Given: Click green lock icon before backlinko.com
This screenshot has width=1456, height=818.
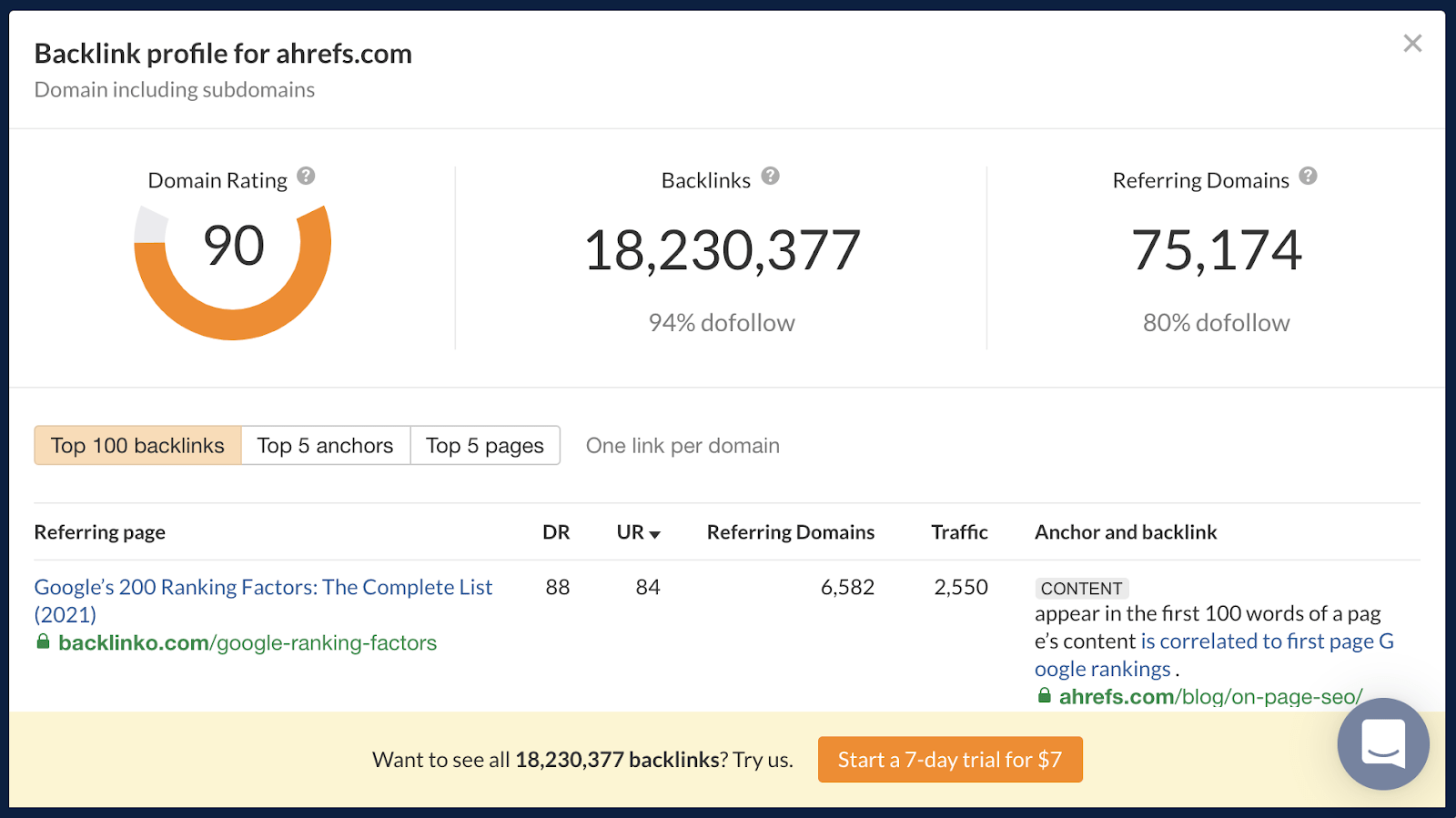Looking at the screenshot, I should coord(43,642).
